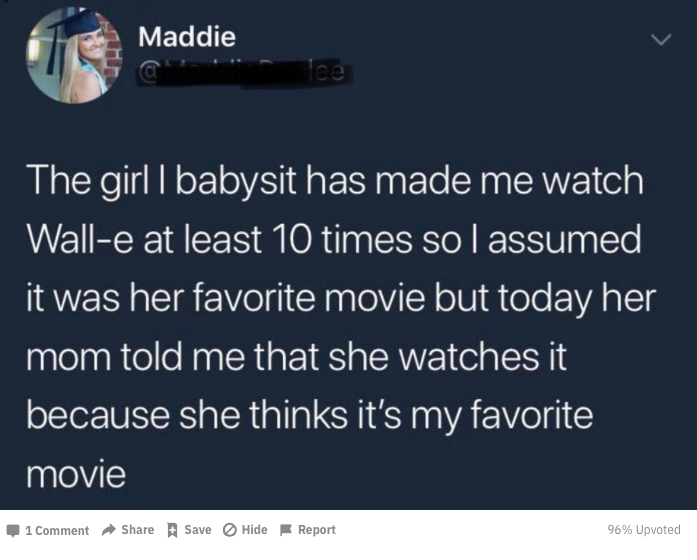
Task: Save the post using Save label
Action: pos(198,530)
